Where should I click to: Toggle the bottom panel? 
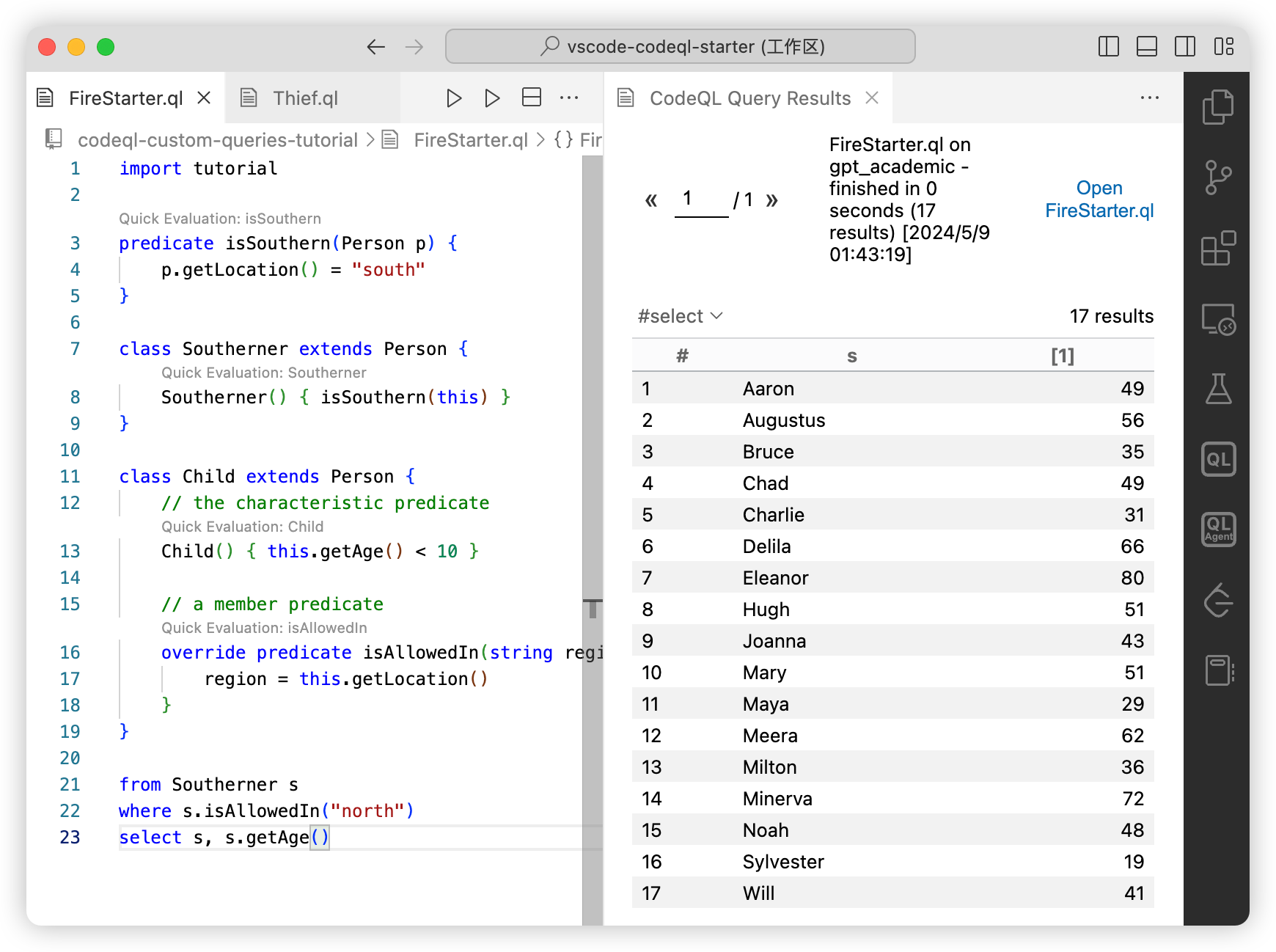[x=1147, y=47]
